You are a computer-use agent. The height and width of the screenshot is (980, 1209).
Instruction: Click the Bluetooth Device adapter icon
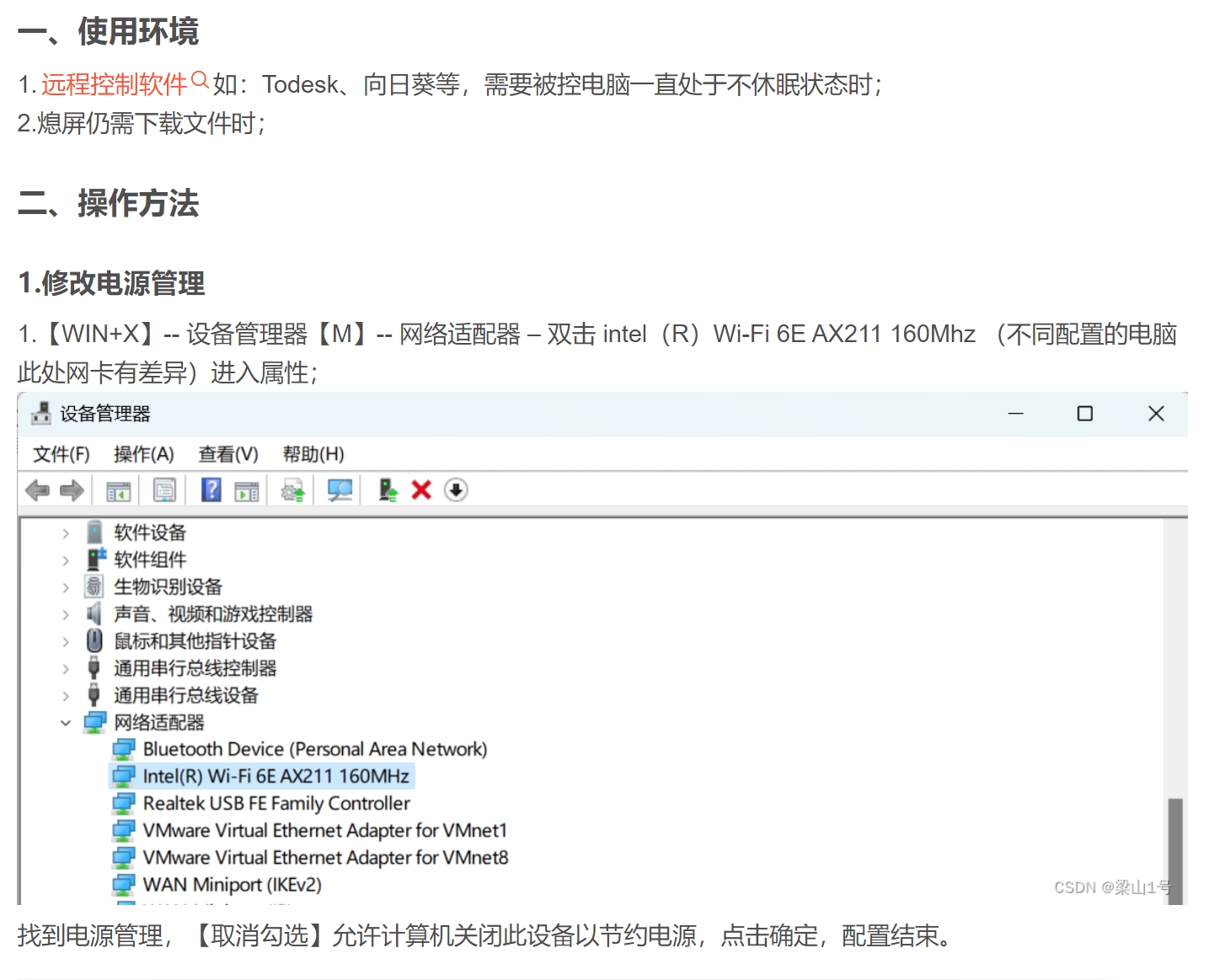124,749
